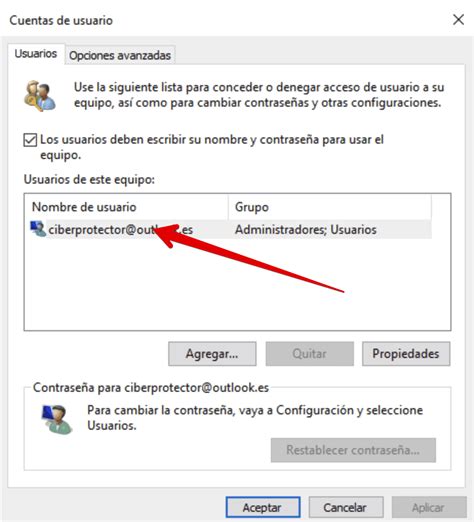Image resolution: width=474 pixels, height=522 pixels.
Task: Click the checkbox label text about contraseña
Action: click(212, 147)
